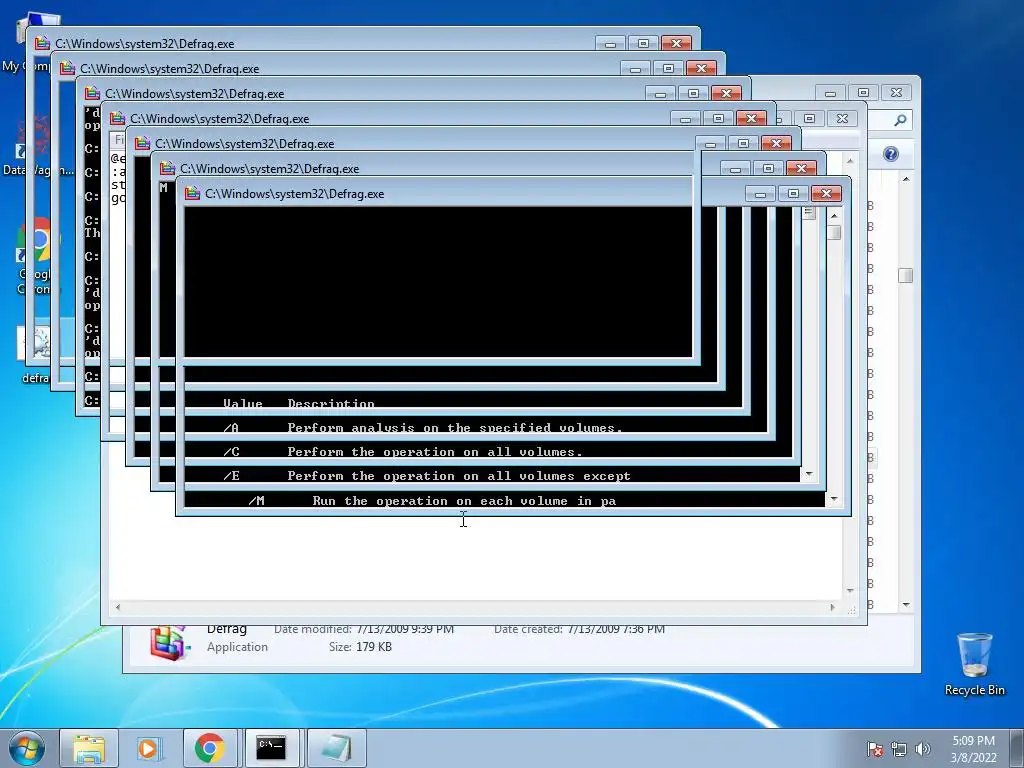This screenshot has width=1024, height=768.
Task: Open Windows Explorer from the taskbar
Action: point(89,748)
